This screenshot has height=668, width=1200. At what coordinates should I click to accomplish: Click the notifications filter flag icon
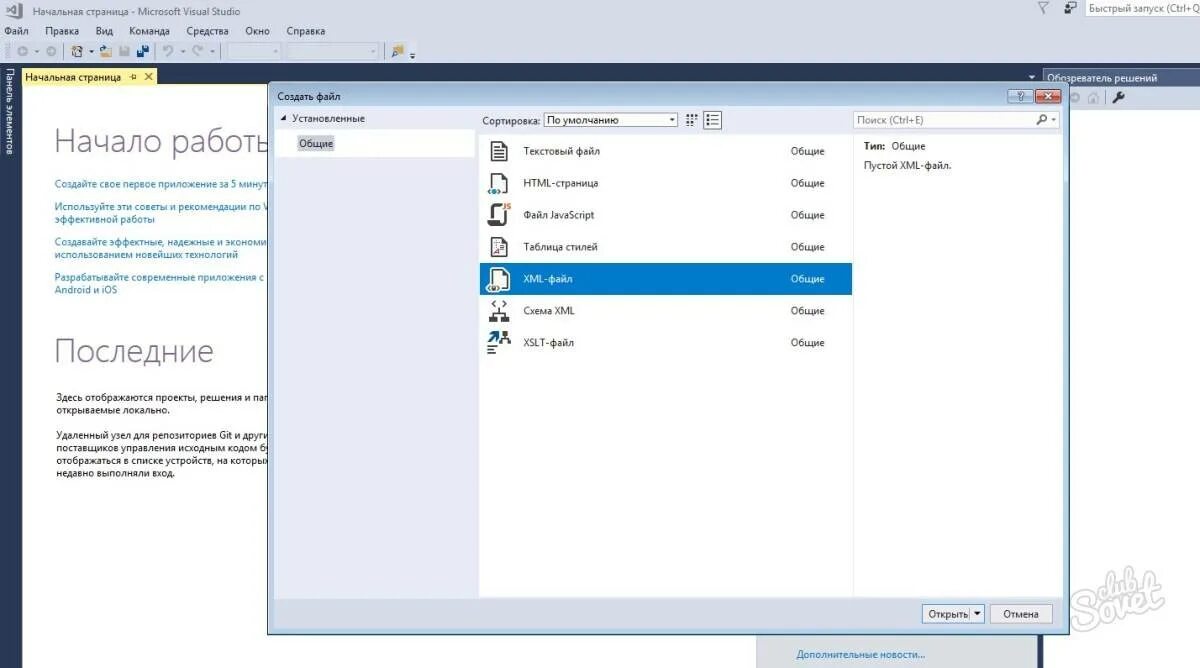coord(1043,8)
